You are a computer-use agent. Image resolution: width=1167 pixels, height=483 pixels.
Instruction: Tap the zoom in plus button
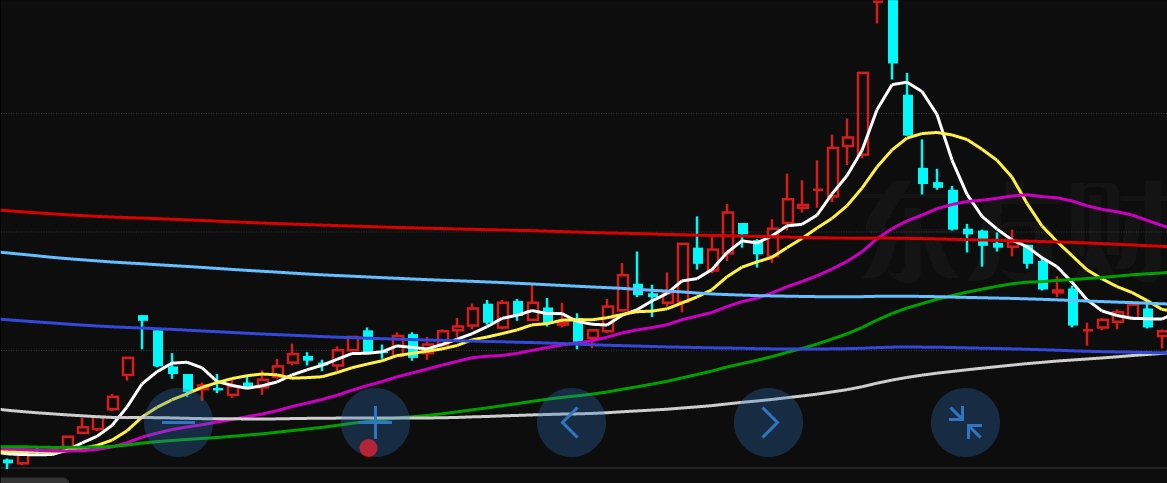click(x=375, y=423)
